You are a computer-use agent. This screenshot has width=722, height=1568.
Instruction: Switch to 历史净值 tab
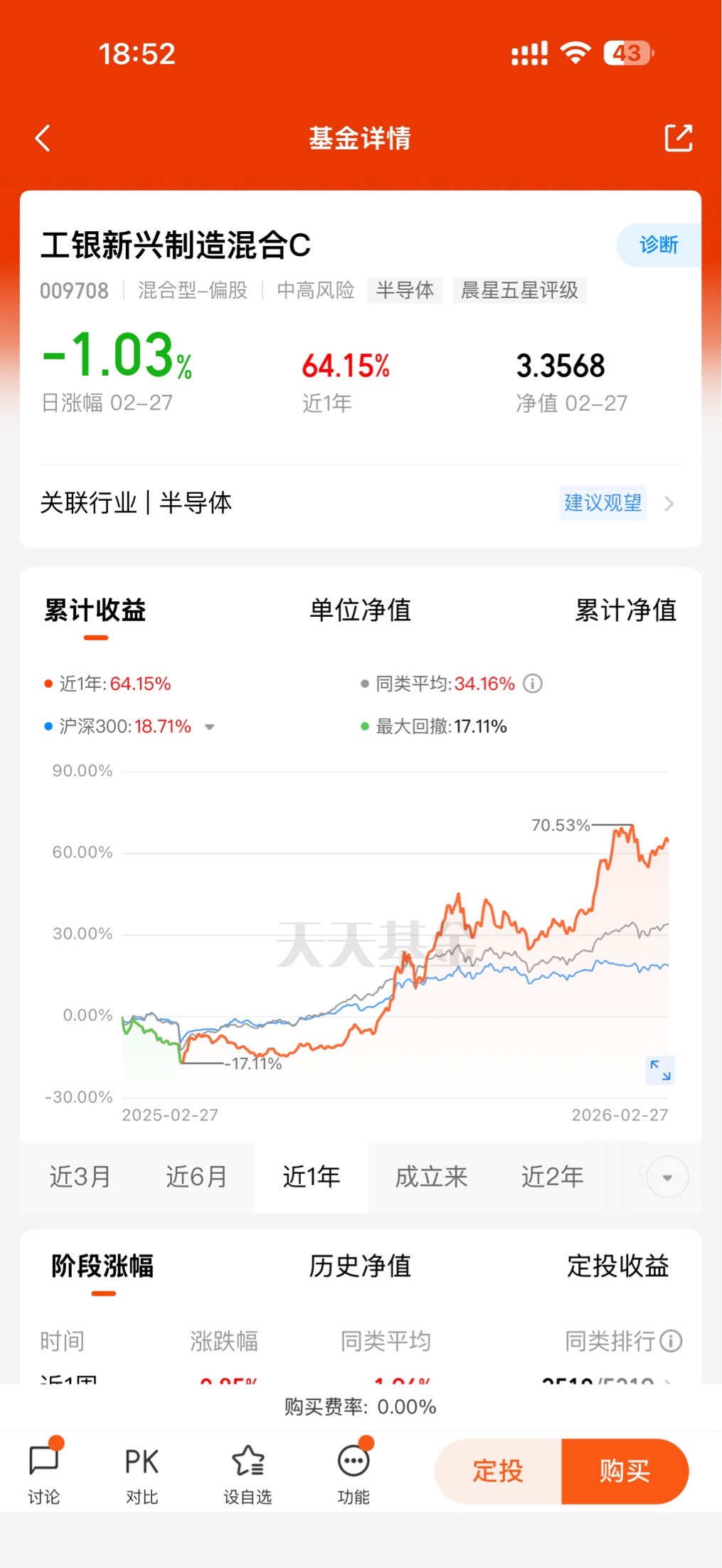coord(360,1266)
